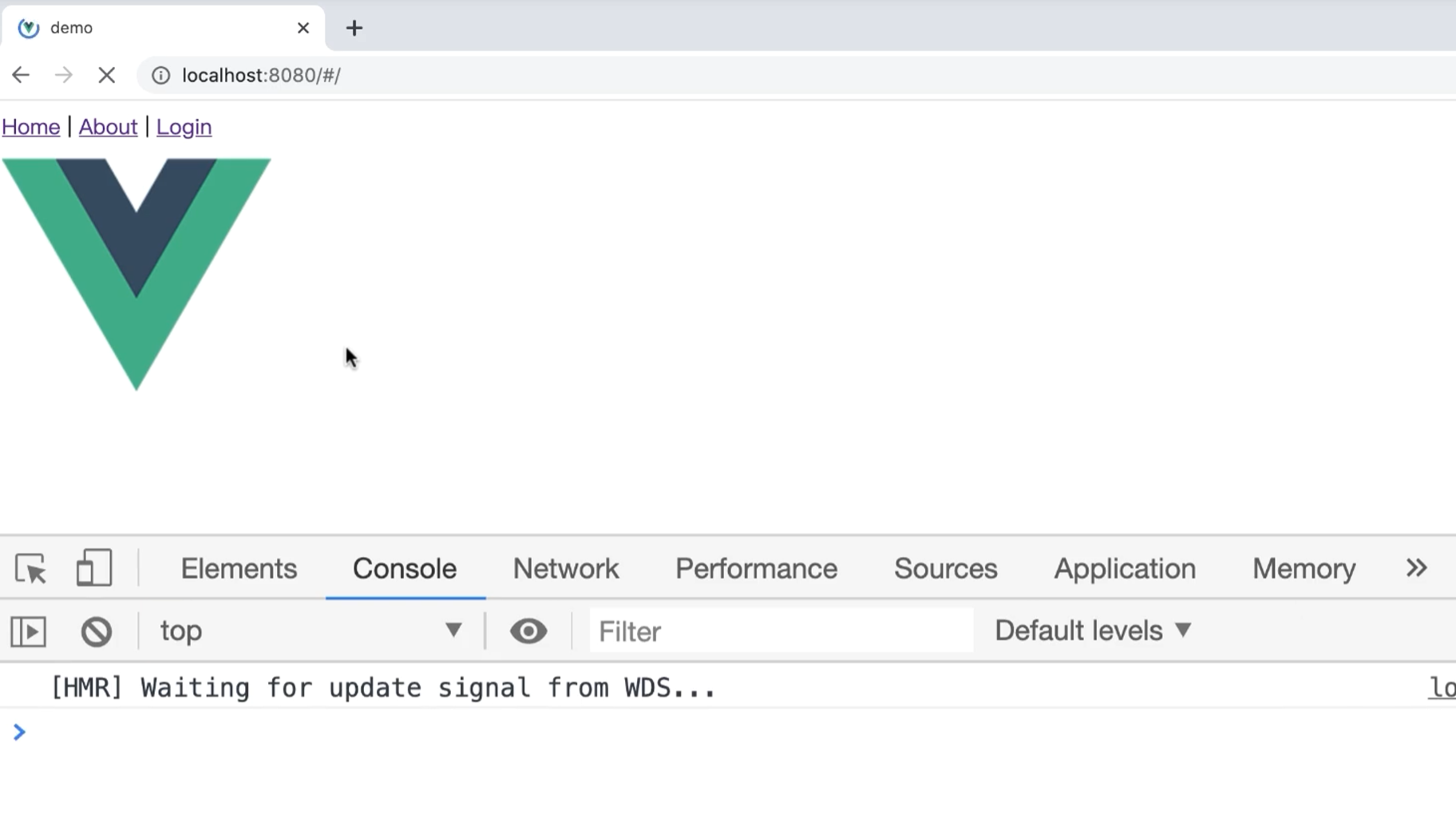This screenshot has width=1456, height=821.
Task: Expand the Default levels dropdown
Action: click(1092, 631)
